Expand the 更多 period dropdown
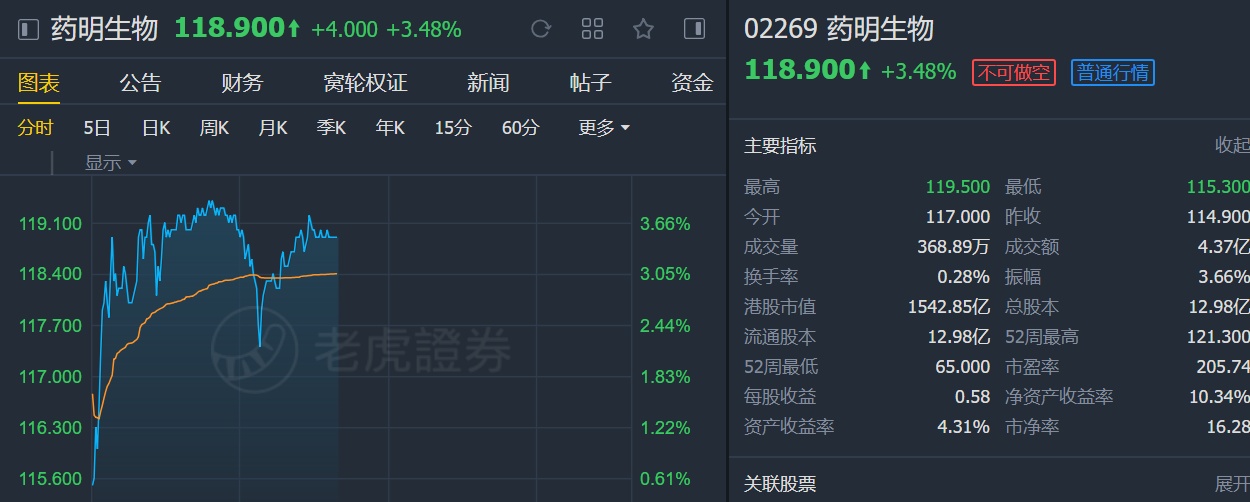 (x=604, y=128)
